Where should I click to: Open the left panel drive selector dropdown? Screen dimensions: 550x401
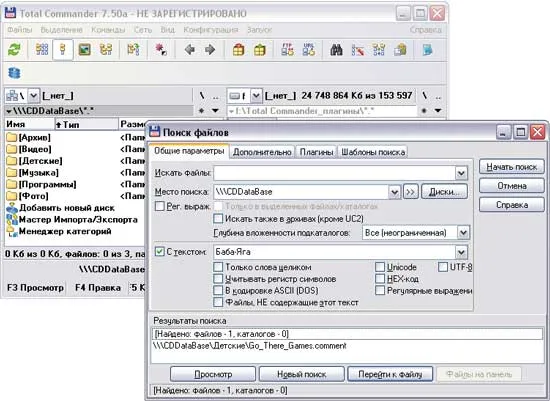tap(33, 95)
